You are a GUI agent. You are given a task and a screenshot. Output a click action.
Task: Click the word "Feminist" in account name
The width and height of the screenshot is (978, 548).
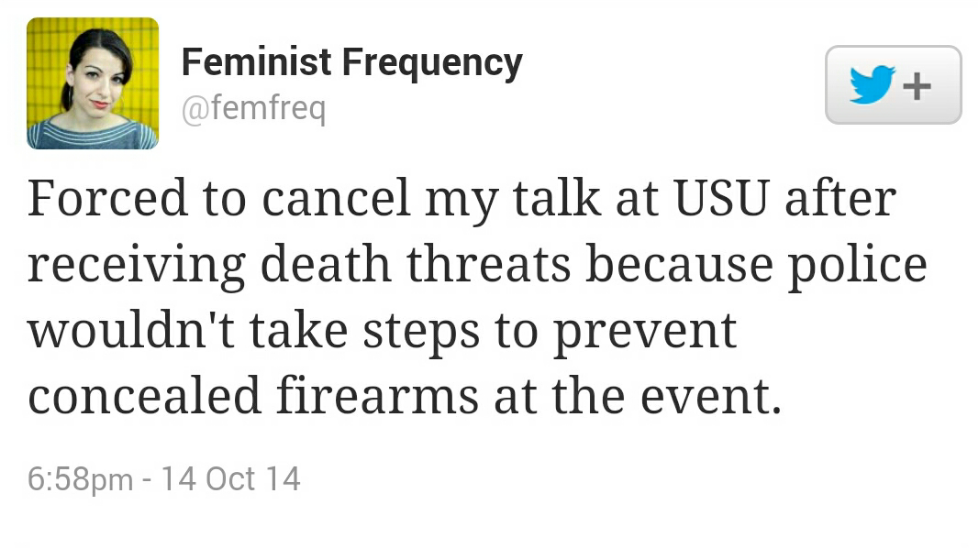(255, 63)
